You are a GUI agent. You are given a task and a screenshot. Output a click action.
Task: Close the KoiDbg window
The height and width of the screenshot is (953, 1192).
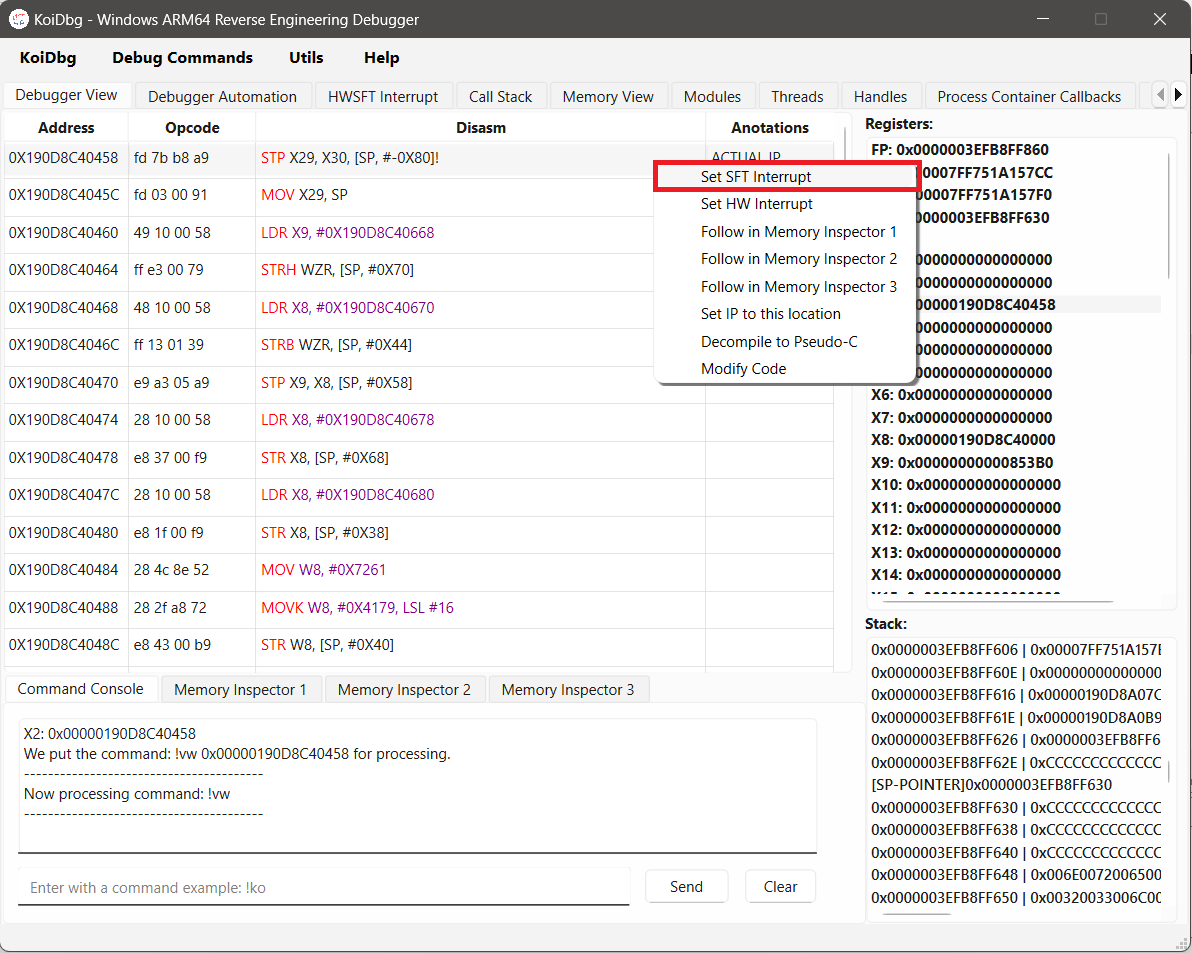[1159, 19]
